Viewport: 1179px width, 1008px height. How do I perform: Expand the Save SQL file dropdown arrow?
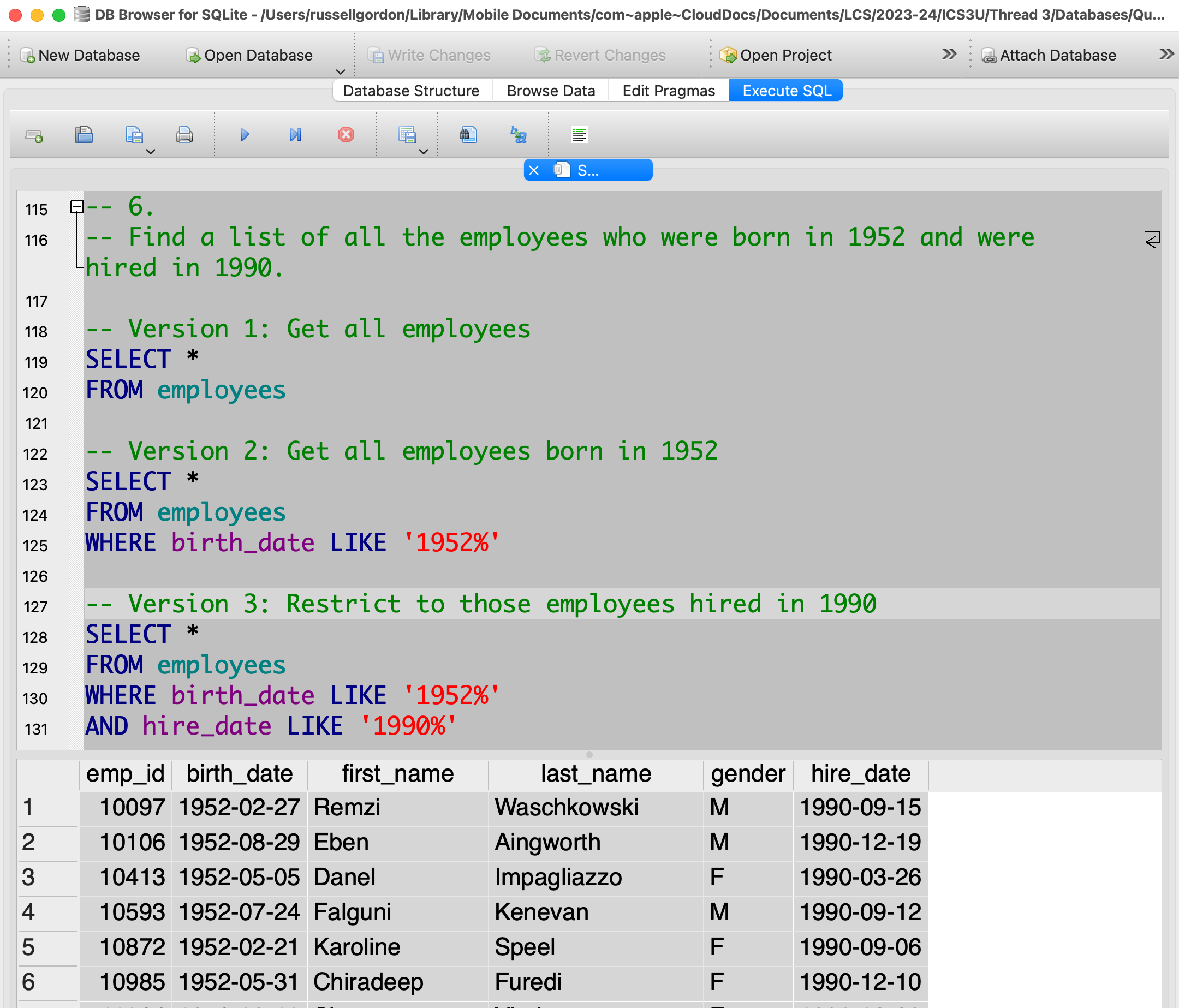click(x=151, y=152)
